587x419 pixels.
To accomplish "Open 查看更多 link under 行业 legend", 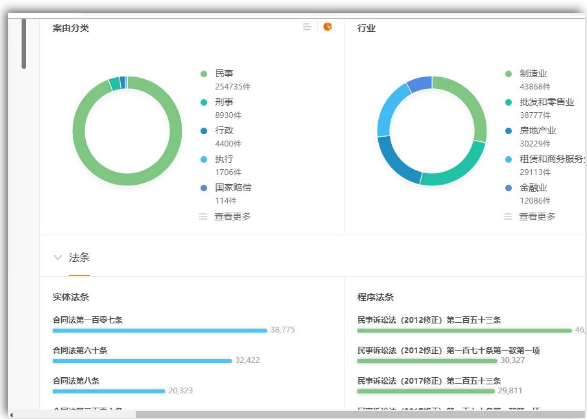I will coord(537,216).
